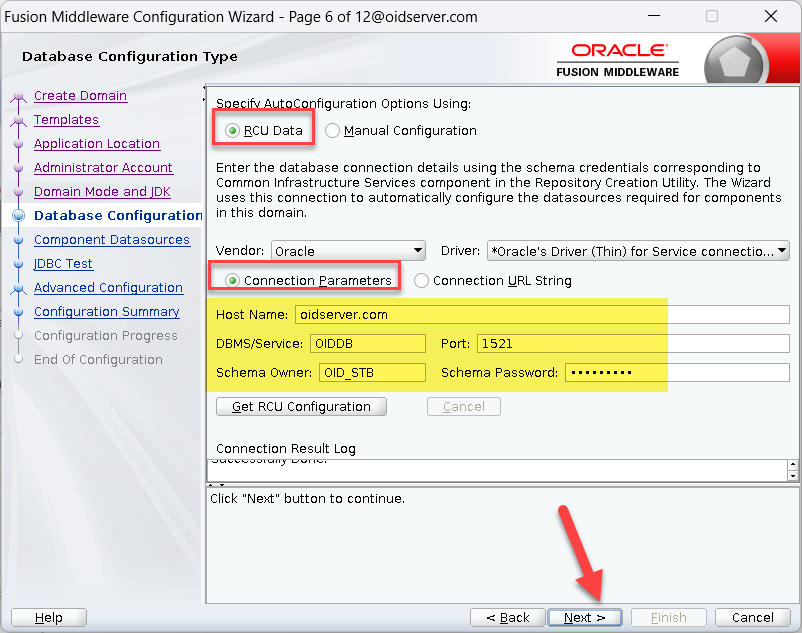802x633 pixels.
Task: Cancel the configuration wizard
Action: (752, 618)
